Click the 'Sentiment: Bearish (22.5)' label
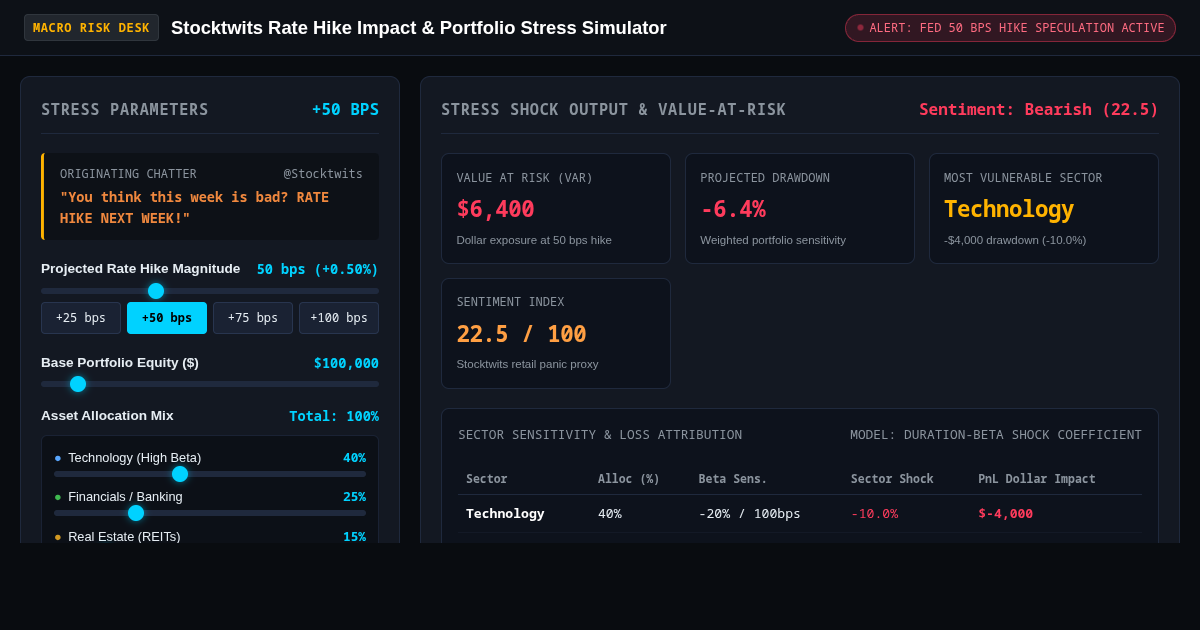This screenshot has height=630, width=1200. (1039, 110)
